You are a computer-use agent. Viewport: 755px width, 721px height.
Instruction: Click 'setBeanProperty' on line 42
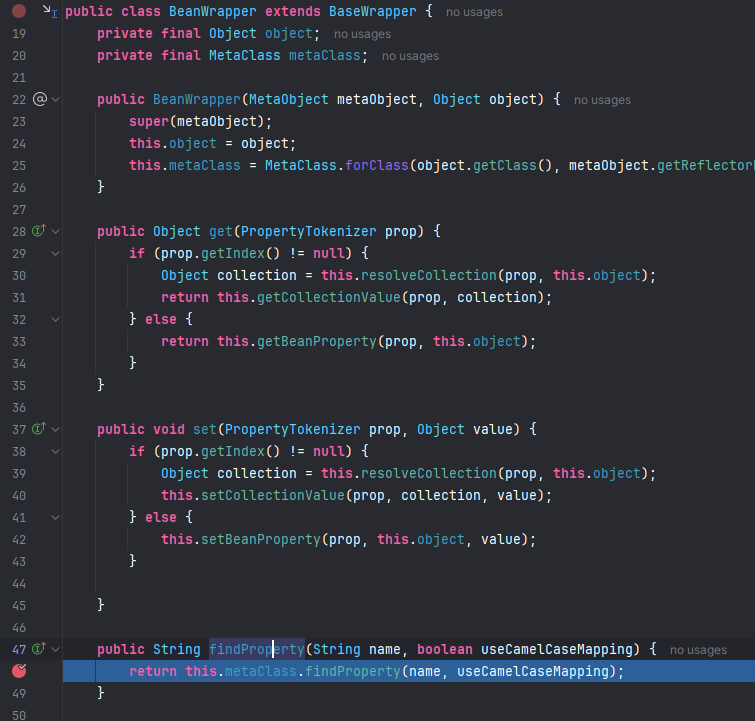[x=260, y=539]
